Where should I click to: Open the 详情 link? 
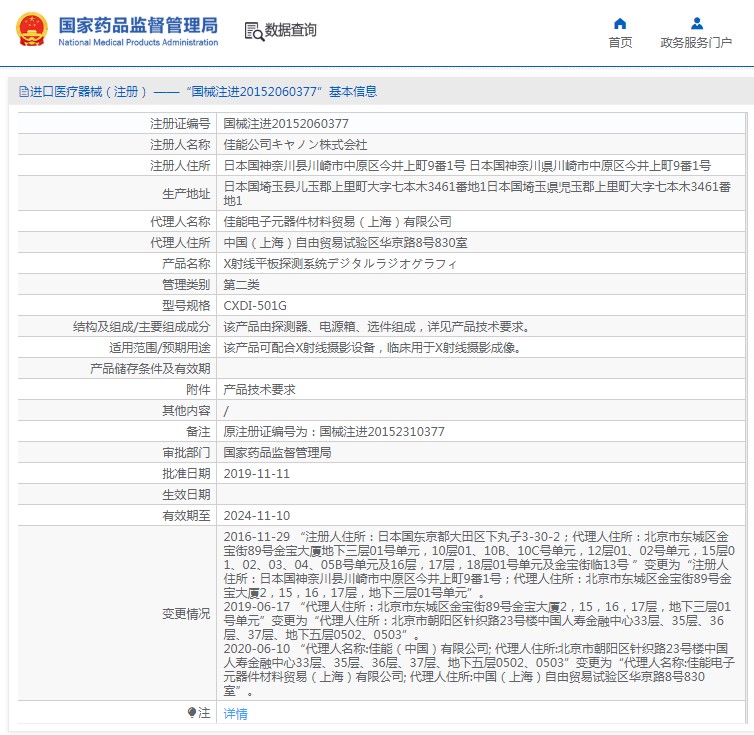coord(236,713)
